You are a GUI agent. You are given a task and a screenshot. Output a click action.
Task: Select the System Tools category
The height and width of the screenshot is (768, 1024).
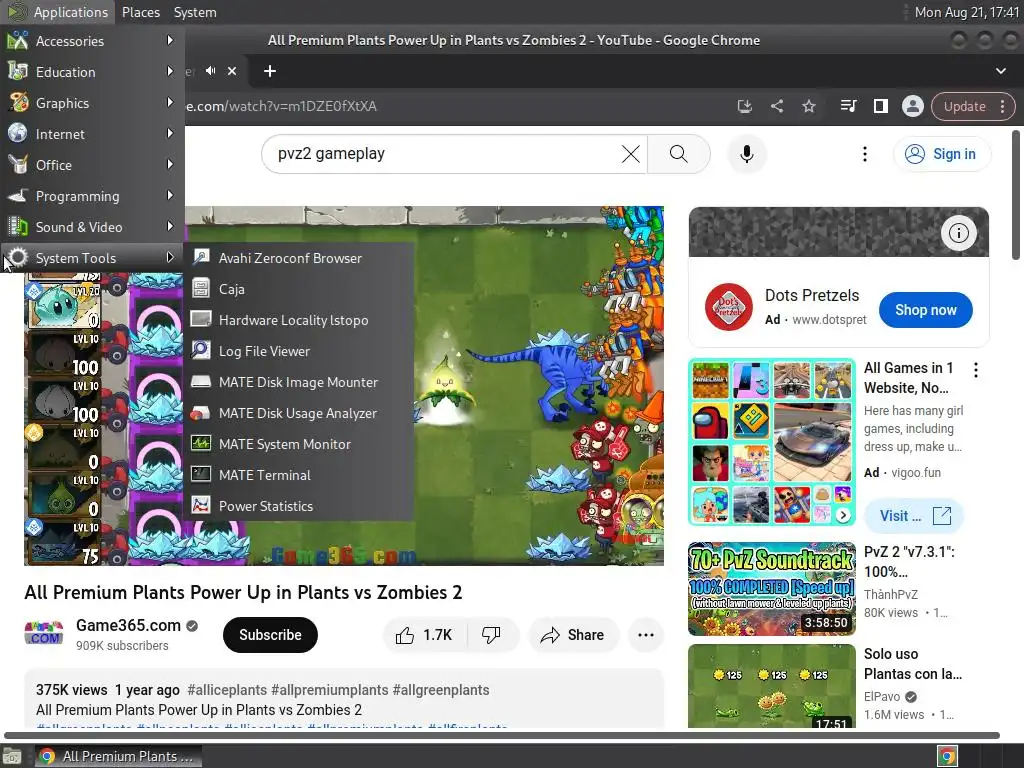92,258
